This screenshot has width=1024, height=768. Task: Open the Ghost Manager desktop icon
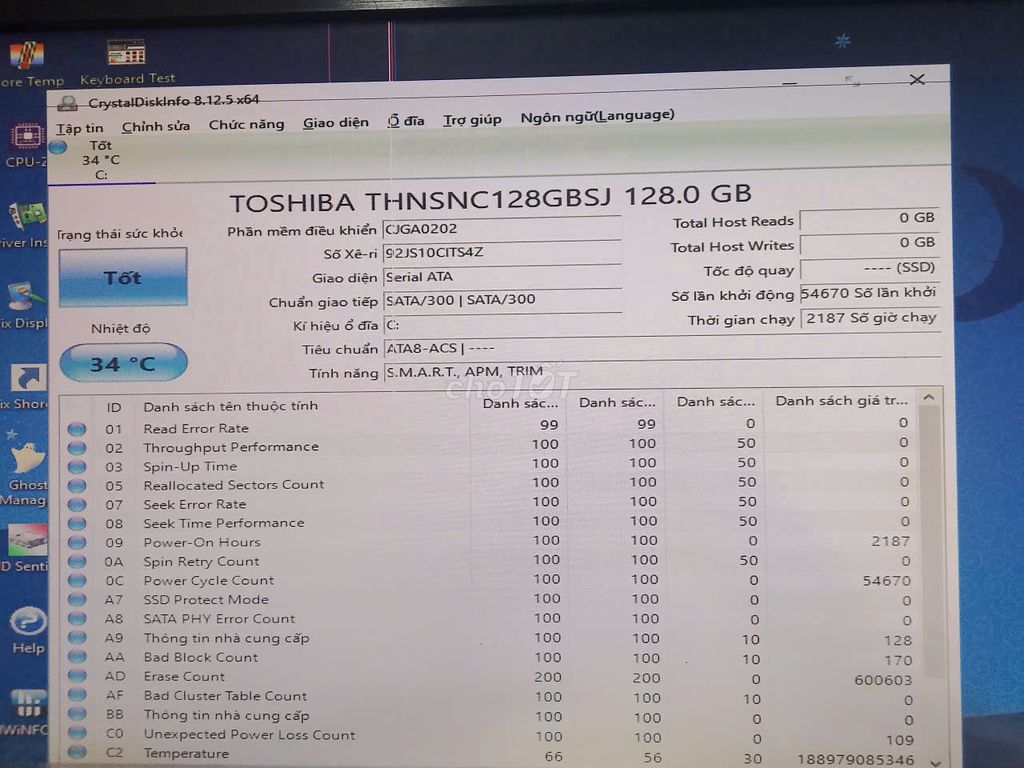click(25, 475)
